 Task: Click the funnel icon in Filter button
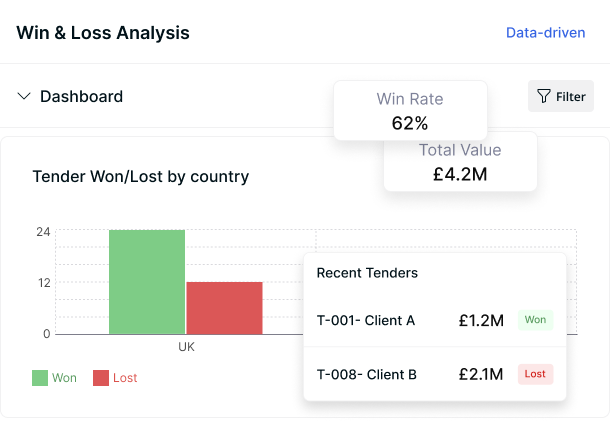[x=543, y=96]
